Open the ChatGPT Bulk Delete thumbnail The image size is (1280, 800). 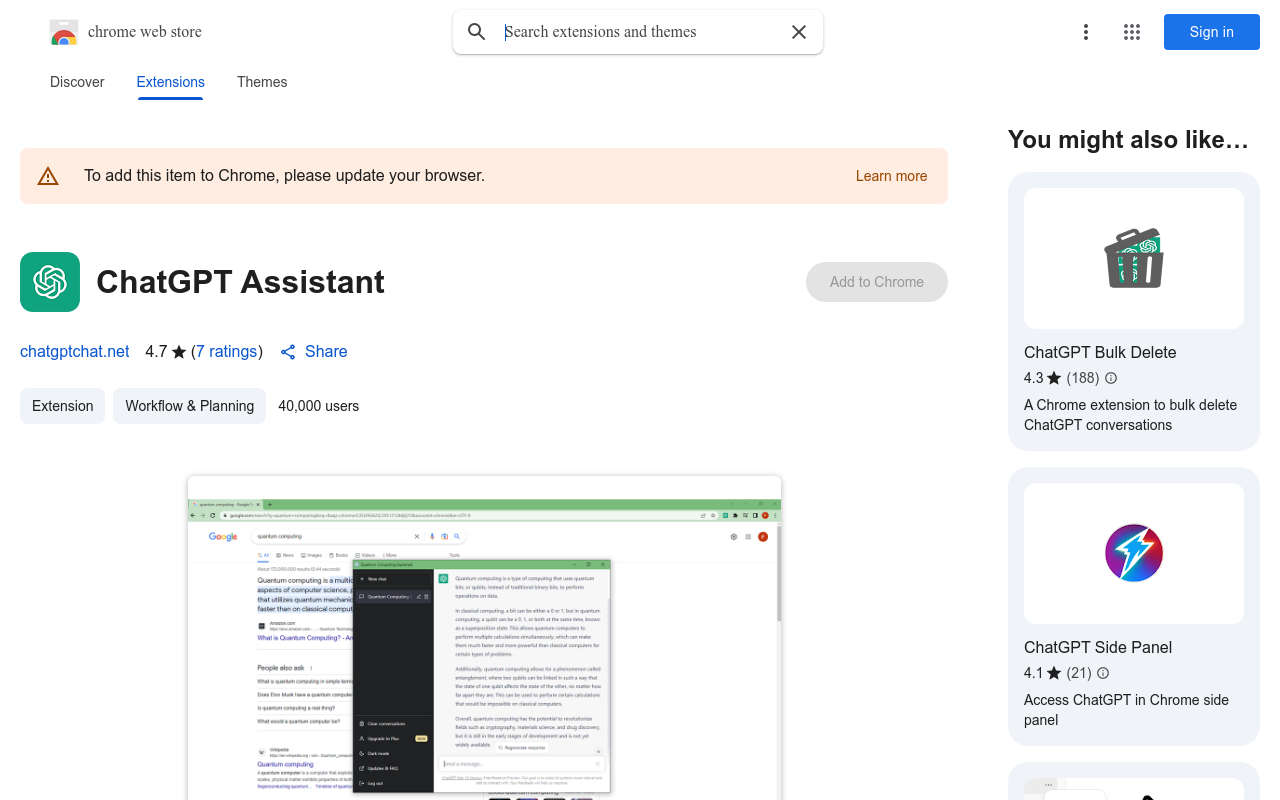click(x=1133, y=258)
